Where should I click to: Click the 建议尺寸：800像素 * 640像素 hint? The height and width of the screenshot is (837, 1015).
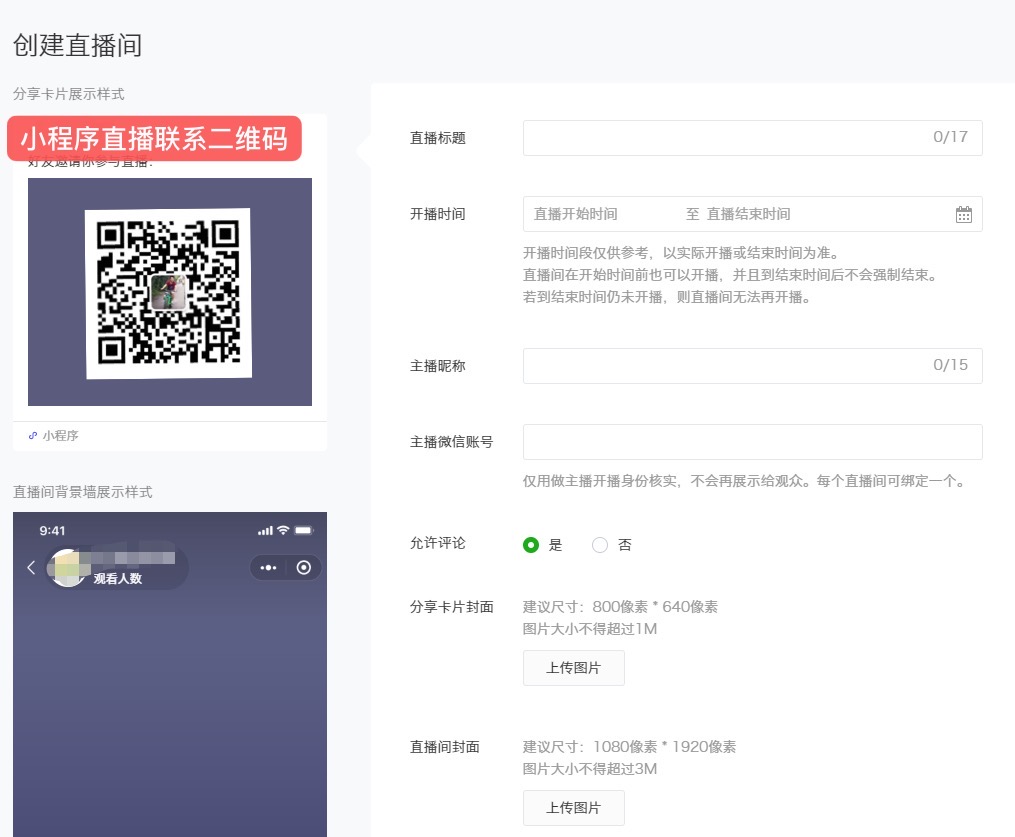pyautogui.click(x=620, y=607)
